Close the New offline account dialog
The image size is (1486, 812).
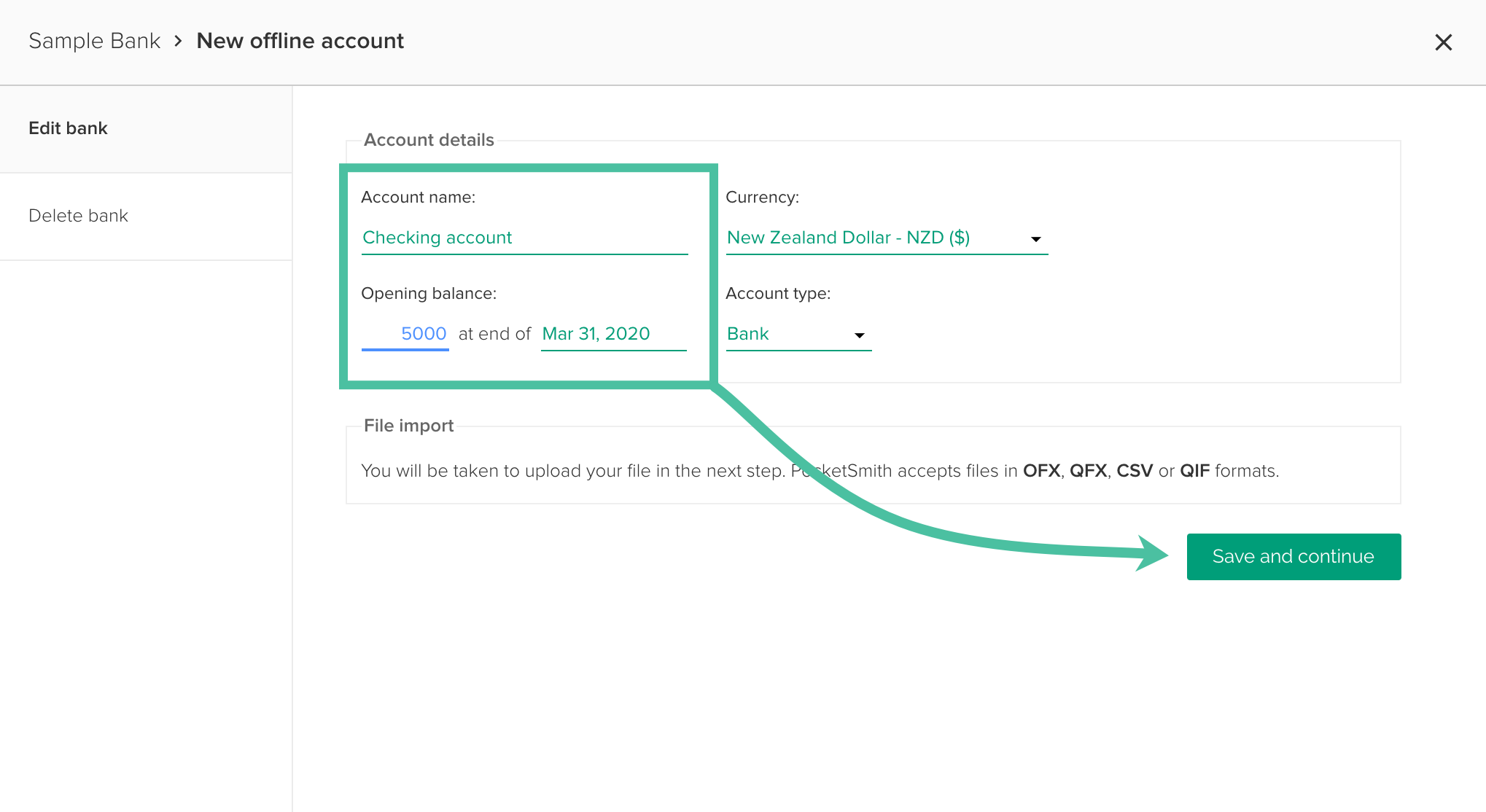[x=1443, y=42]
